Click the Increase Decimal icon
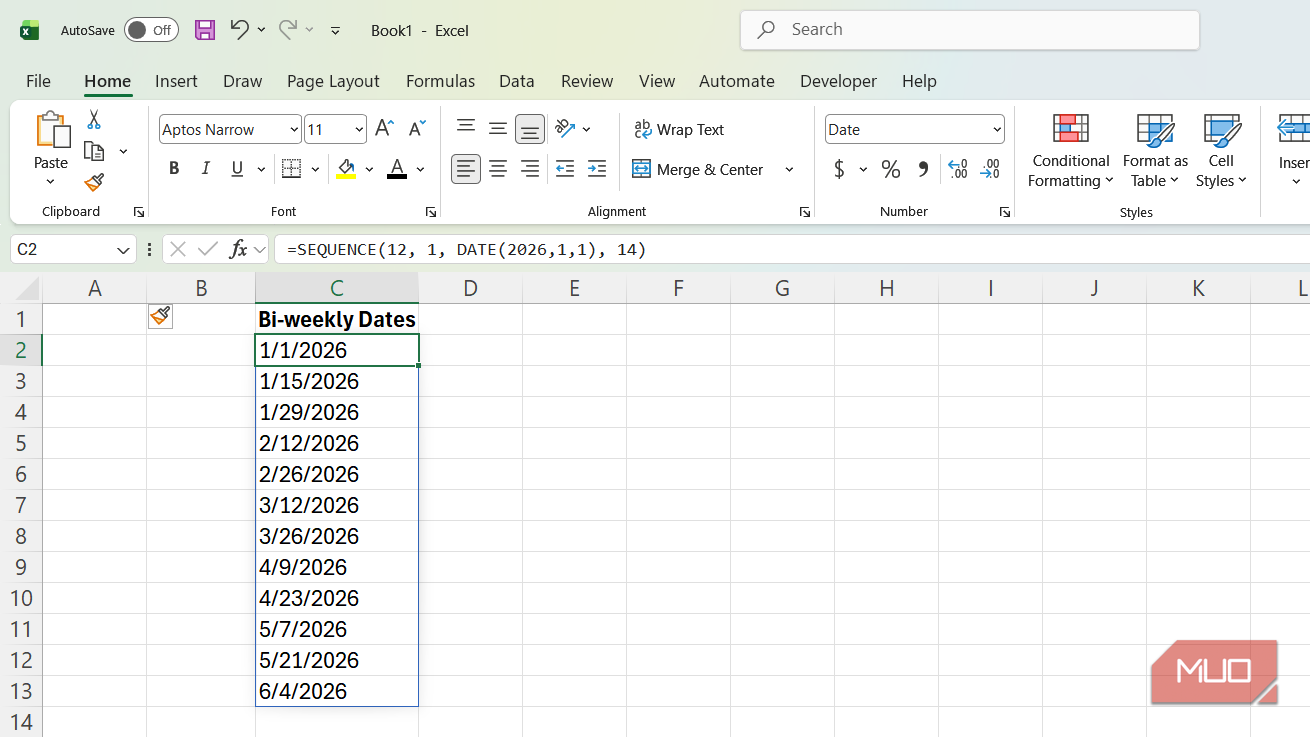The width and height of the screenshot is (1310, 737). [957, 169]
